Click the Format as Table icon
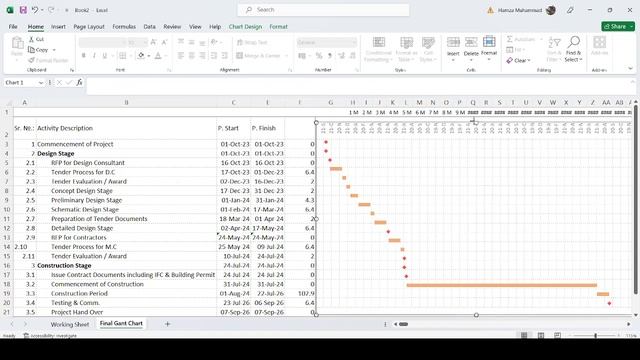640x360 pixels. point(406,42)
